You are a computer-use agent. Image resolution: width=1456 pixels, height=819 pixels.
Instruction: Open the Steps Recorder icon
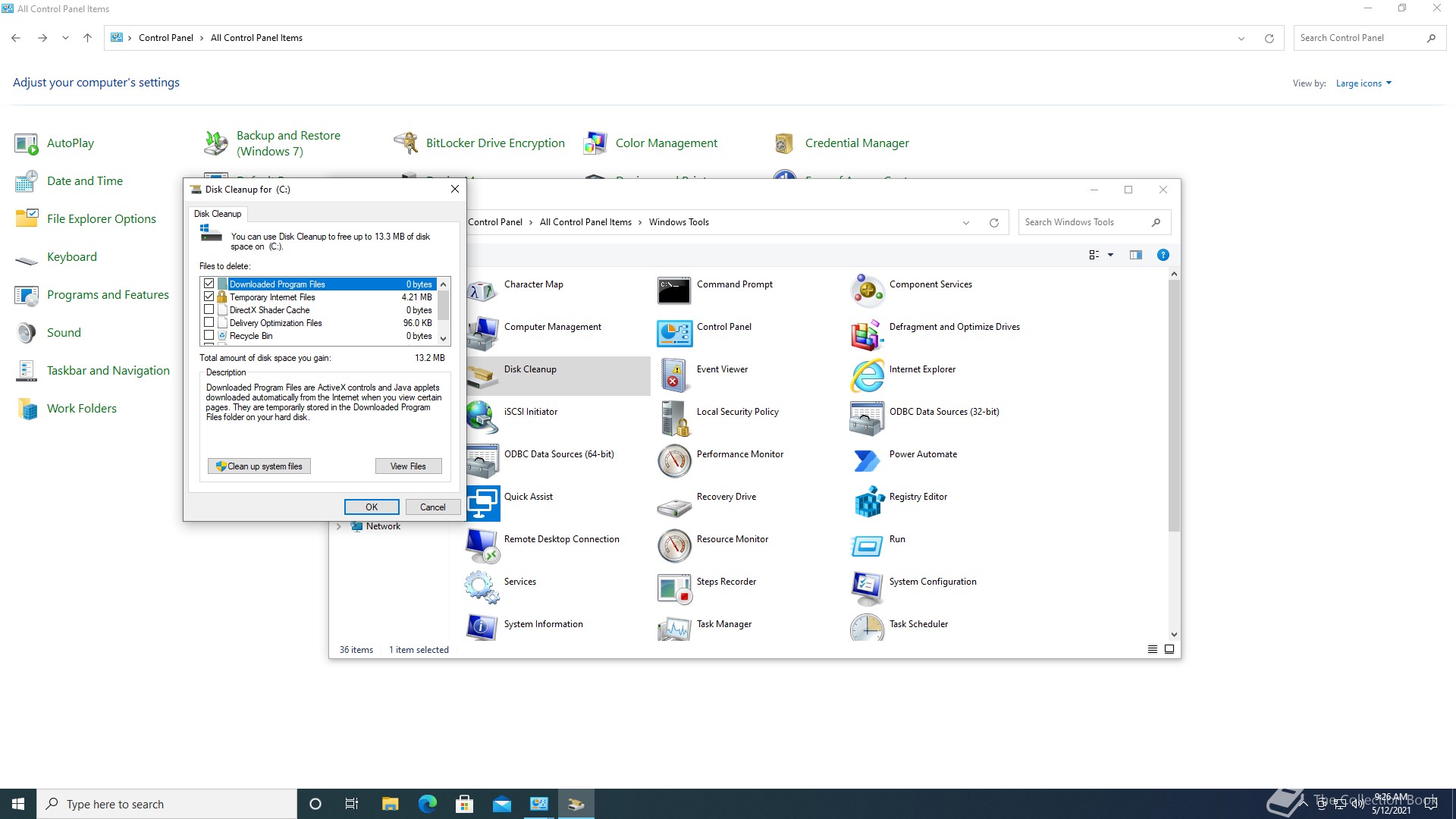pos(674,587)
